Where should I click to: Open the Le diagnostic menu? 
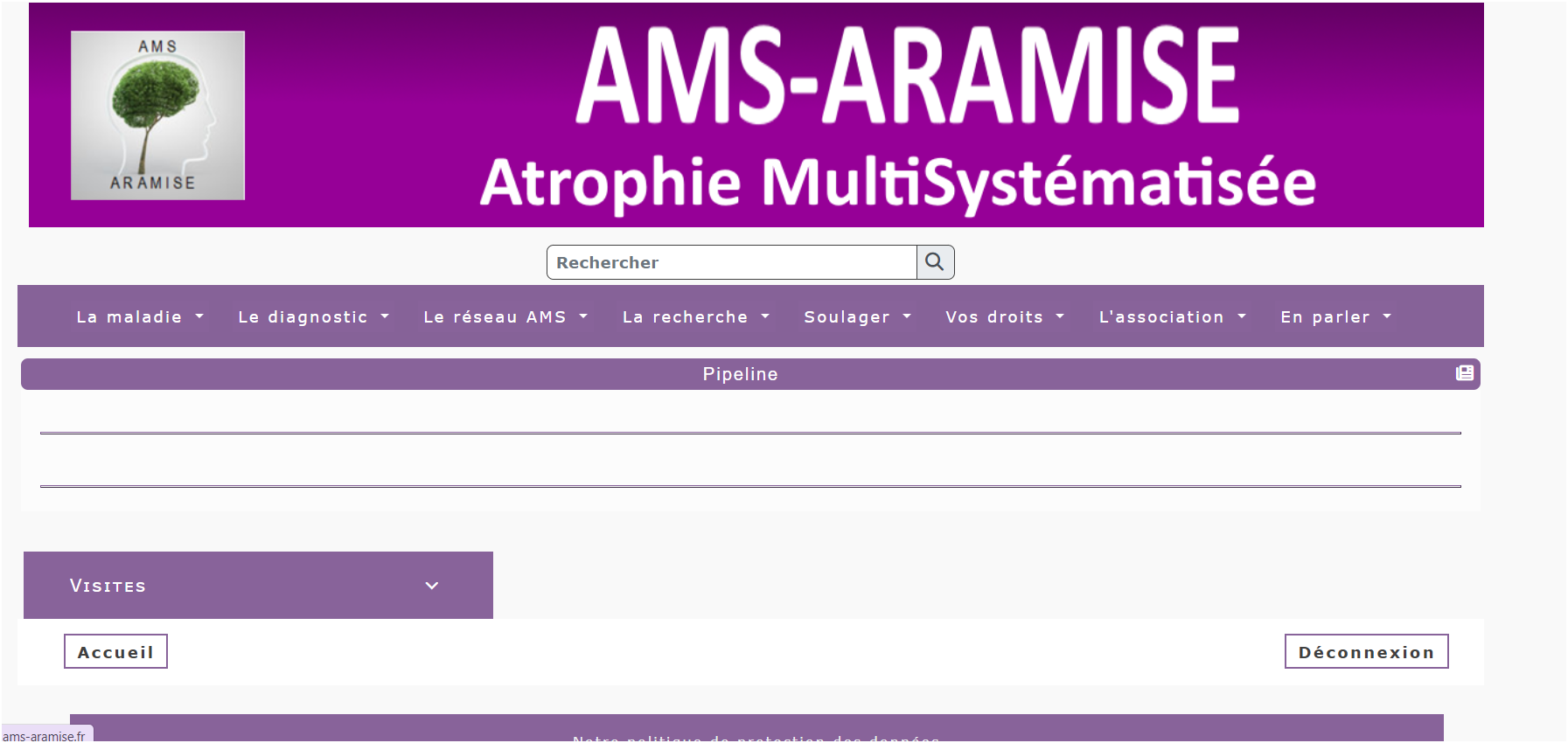[x=313, y=317]
